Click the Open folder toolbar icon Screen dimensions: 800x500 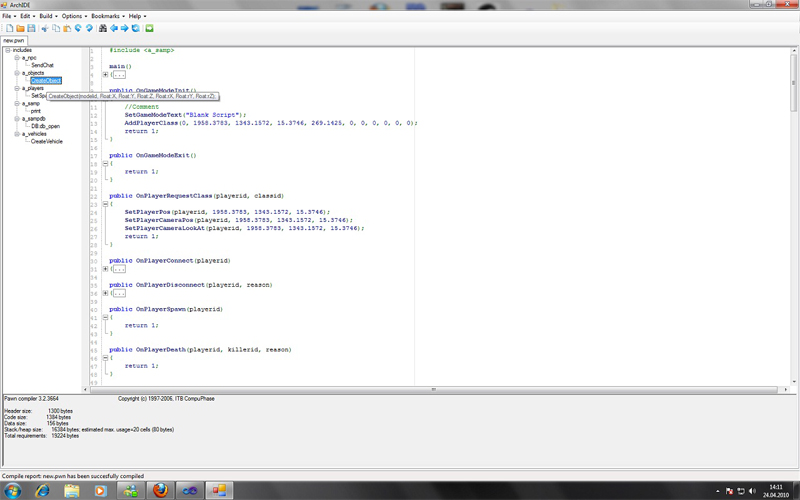click(x=20, y=28)
